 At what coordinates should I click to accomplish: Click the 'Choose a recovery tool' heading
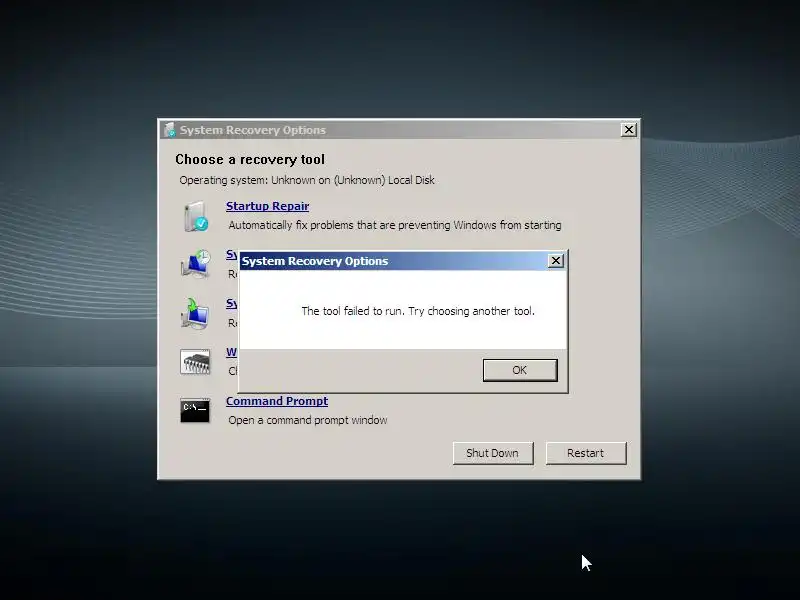point(250,159)
